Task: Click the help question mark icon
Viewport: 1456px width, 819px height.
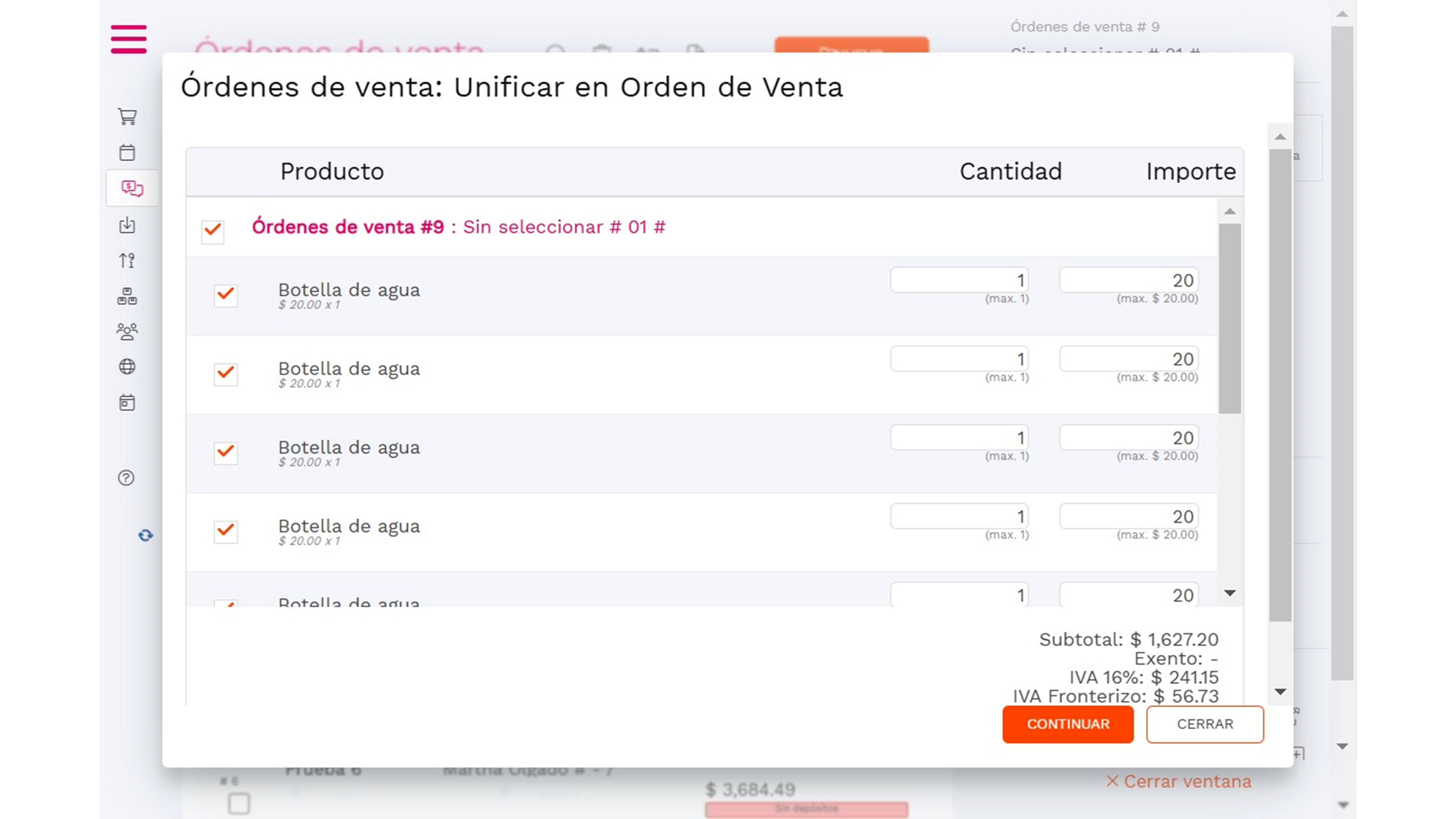Action: click(x=126, y=478)
